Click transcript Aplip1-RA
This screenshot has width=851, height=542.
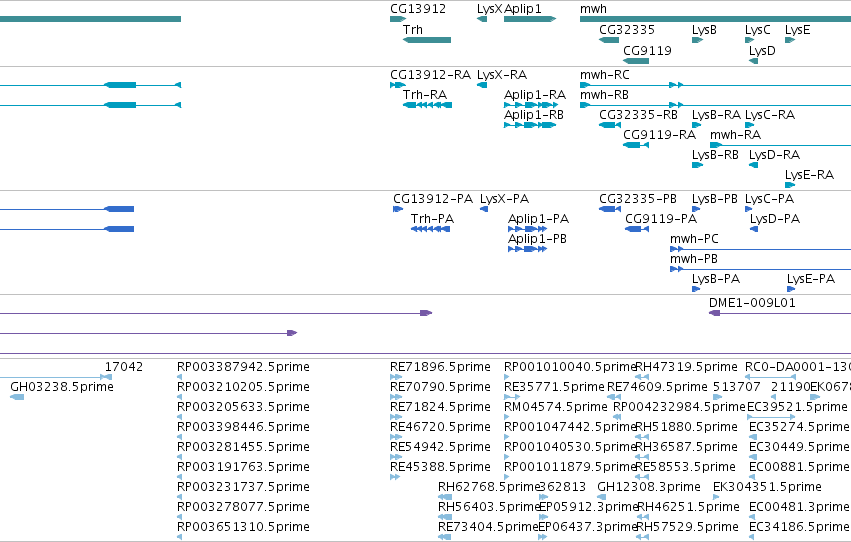coord(535,94)
